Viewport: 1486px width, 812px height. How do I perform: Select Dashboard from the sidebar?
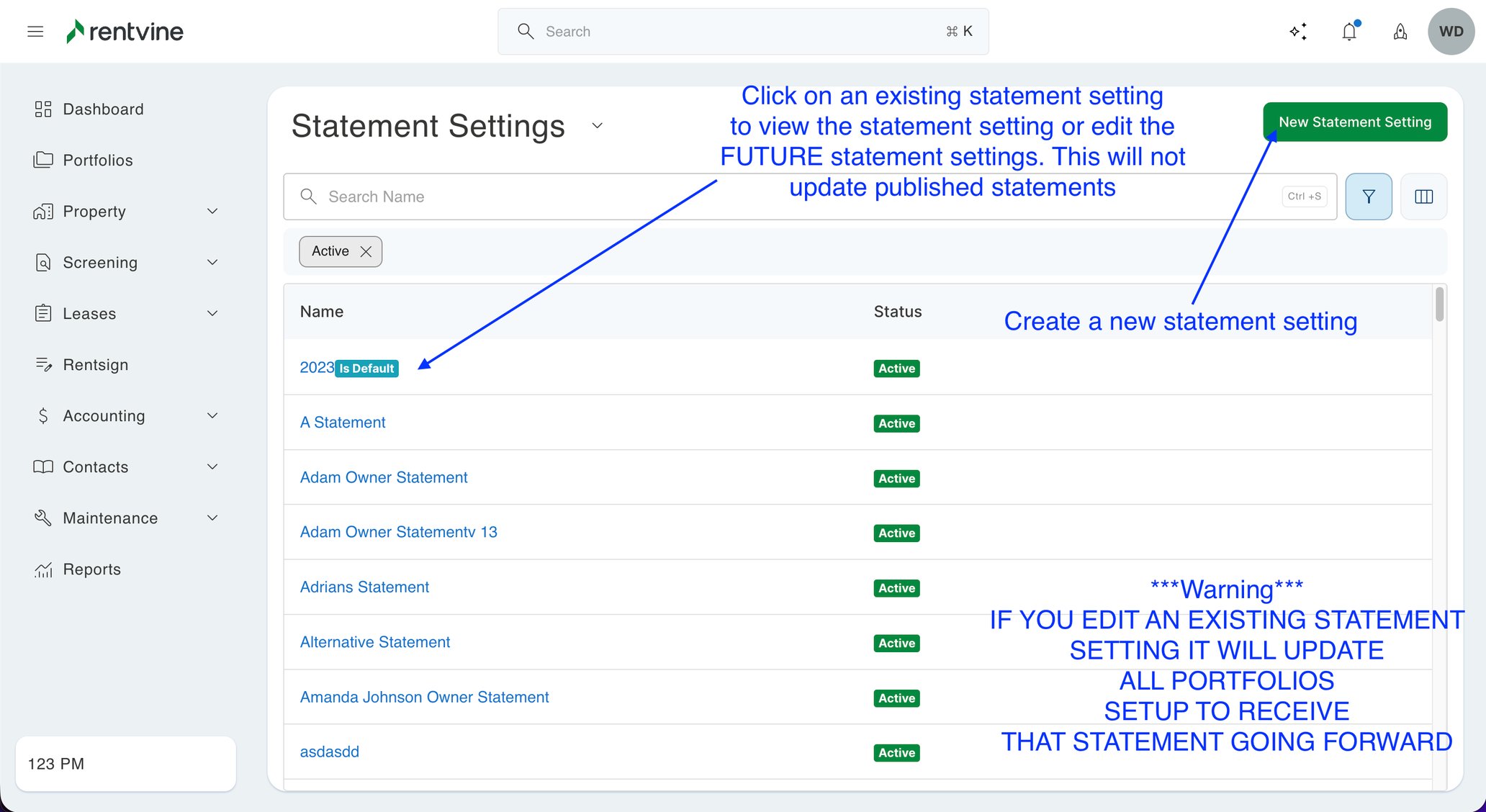pos(103,109)
